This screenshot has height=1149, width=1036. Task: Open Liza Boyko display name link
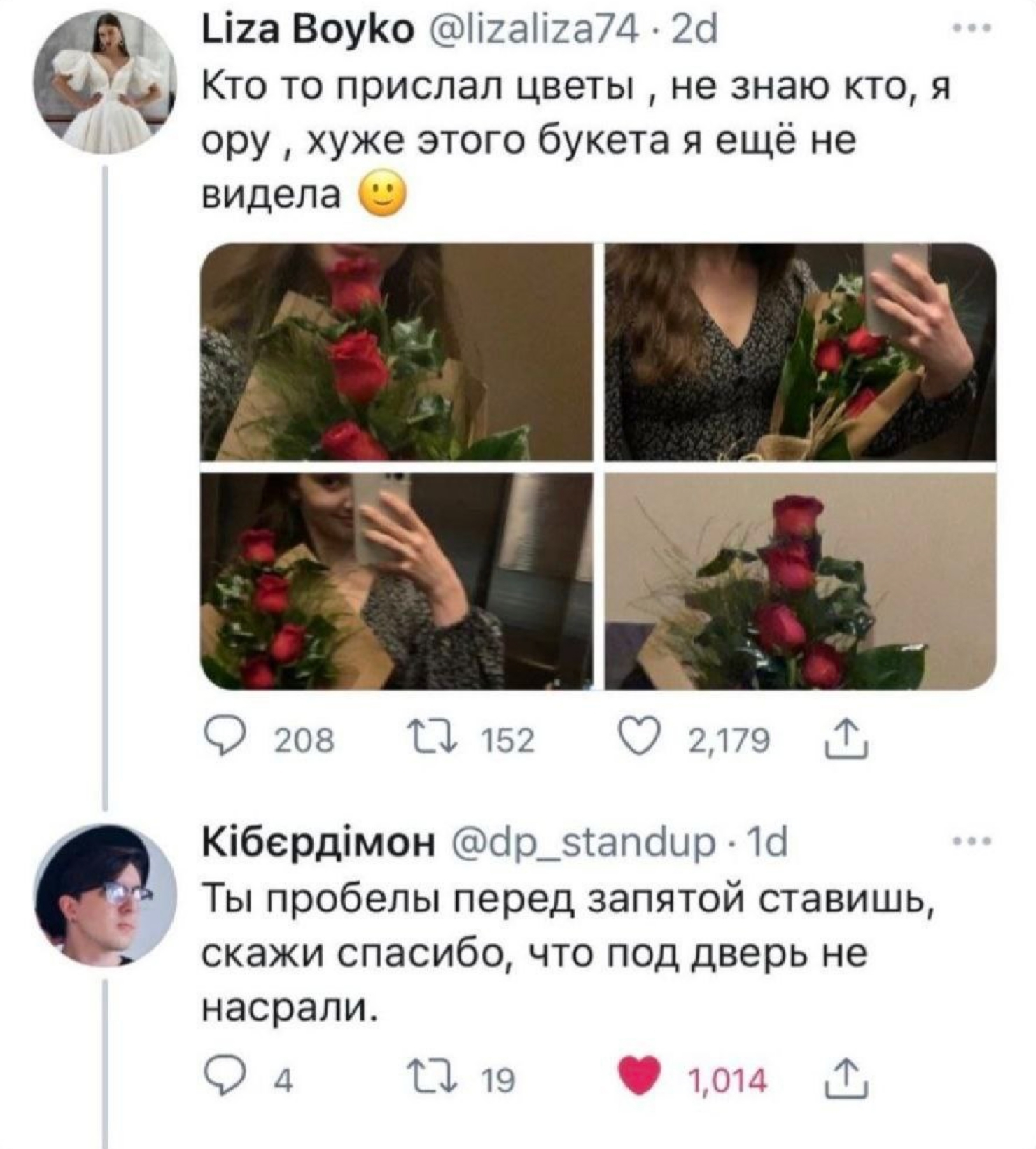tap(307, 31)
